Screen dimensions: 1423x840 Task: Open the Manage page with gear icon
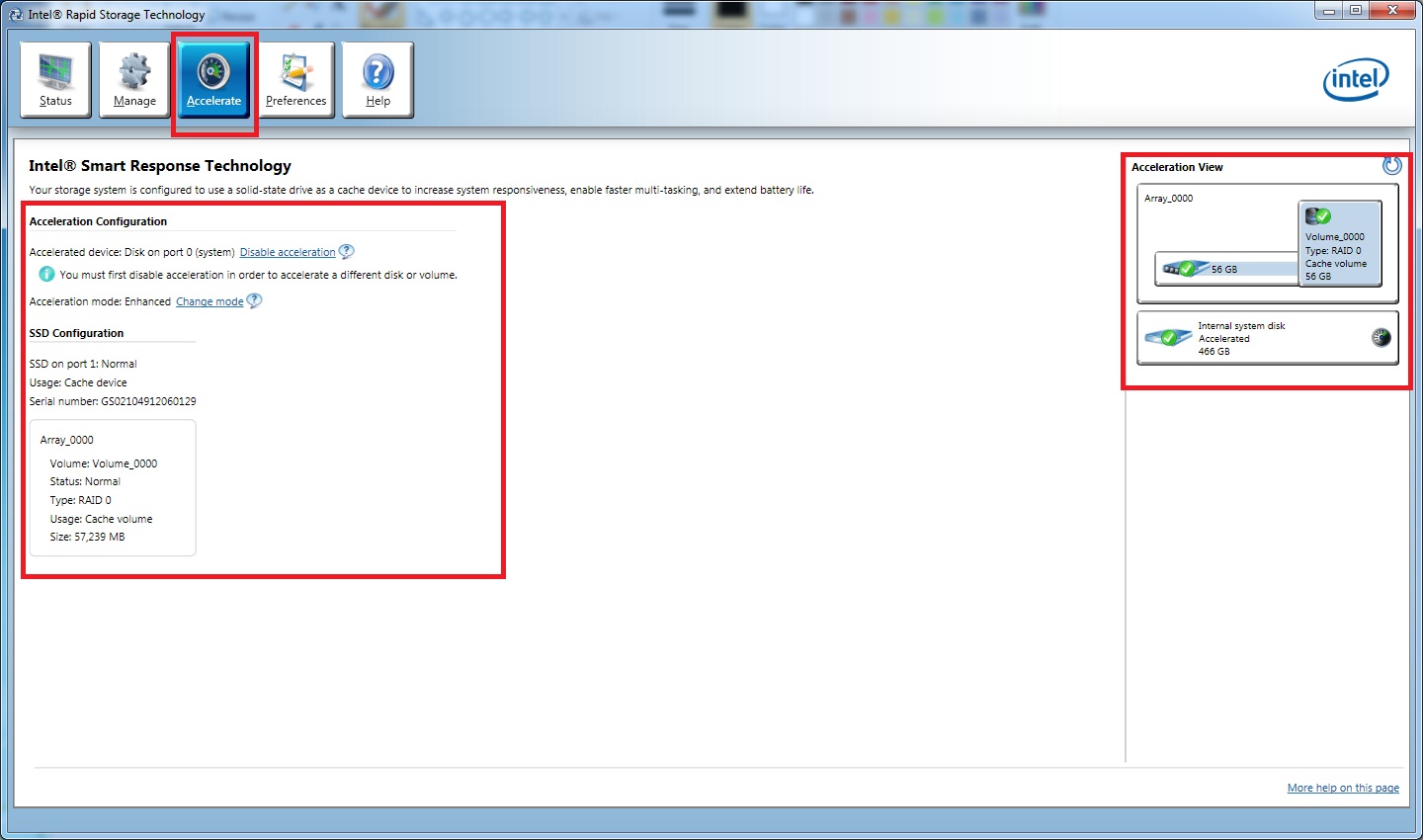pyautogui.click(x=134, y=80)
